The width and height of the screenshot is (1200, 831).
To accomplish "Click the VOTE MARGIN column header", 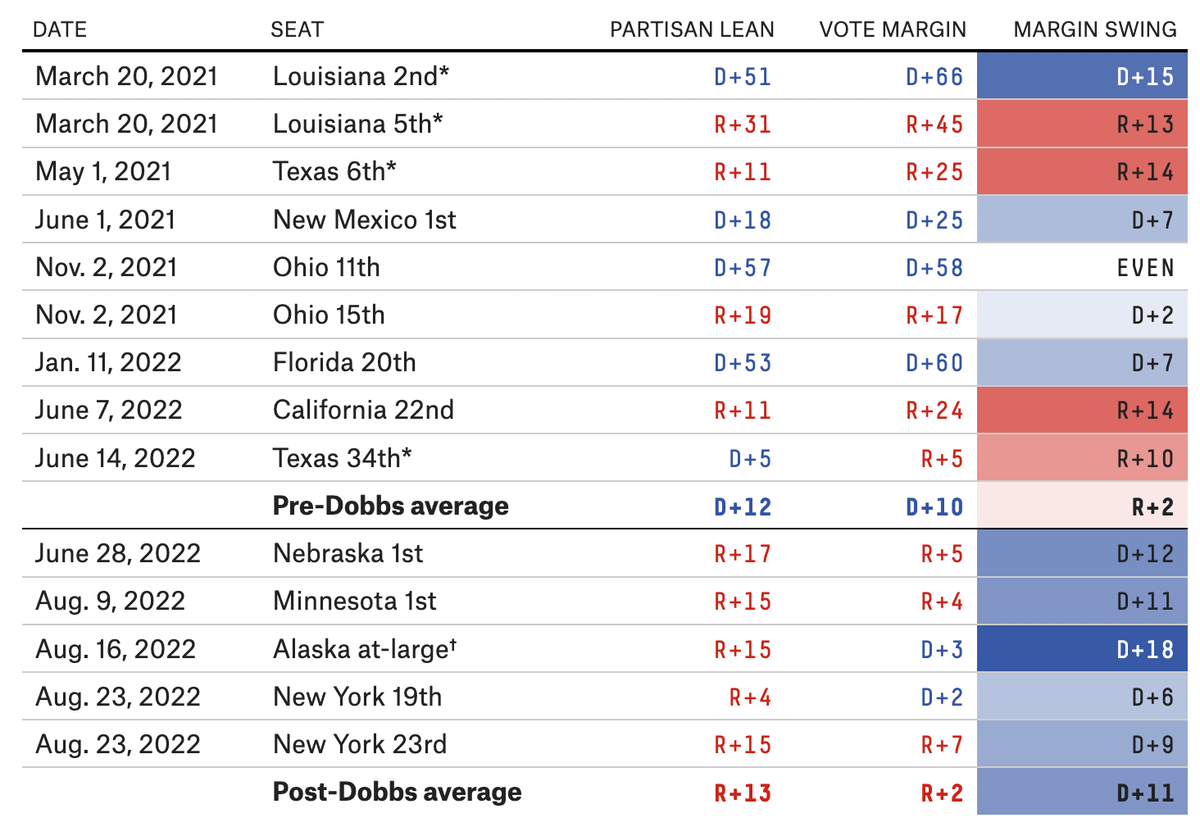I will point(892,30).
